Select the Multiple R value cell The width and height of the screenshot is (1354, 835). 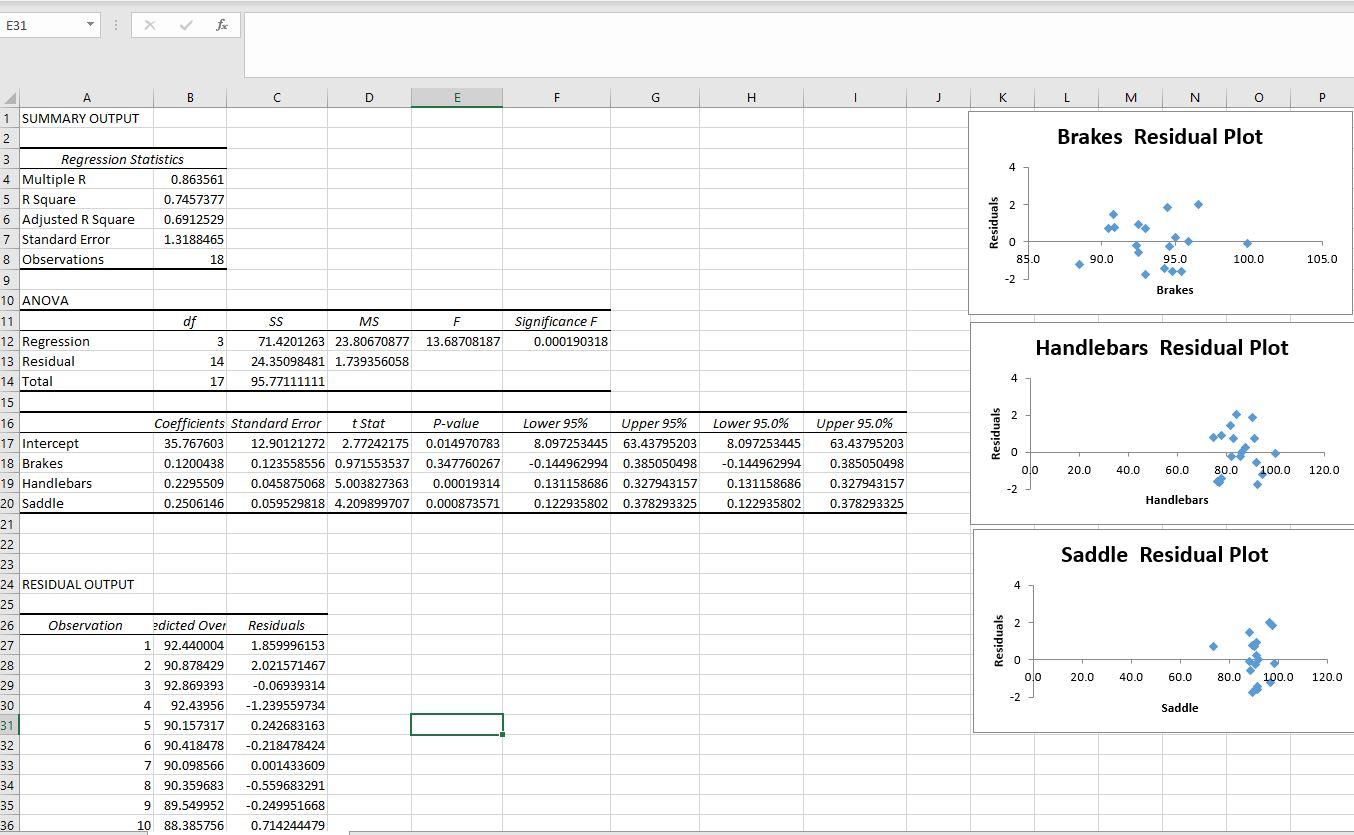(190, 179)
